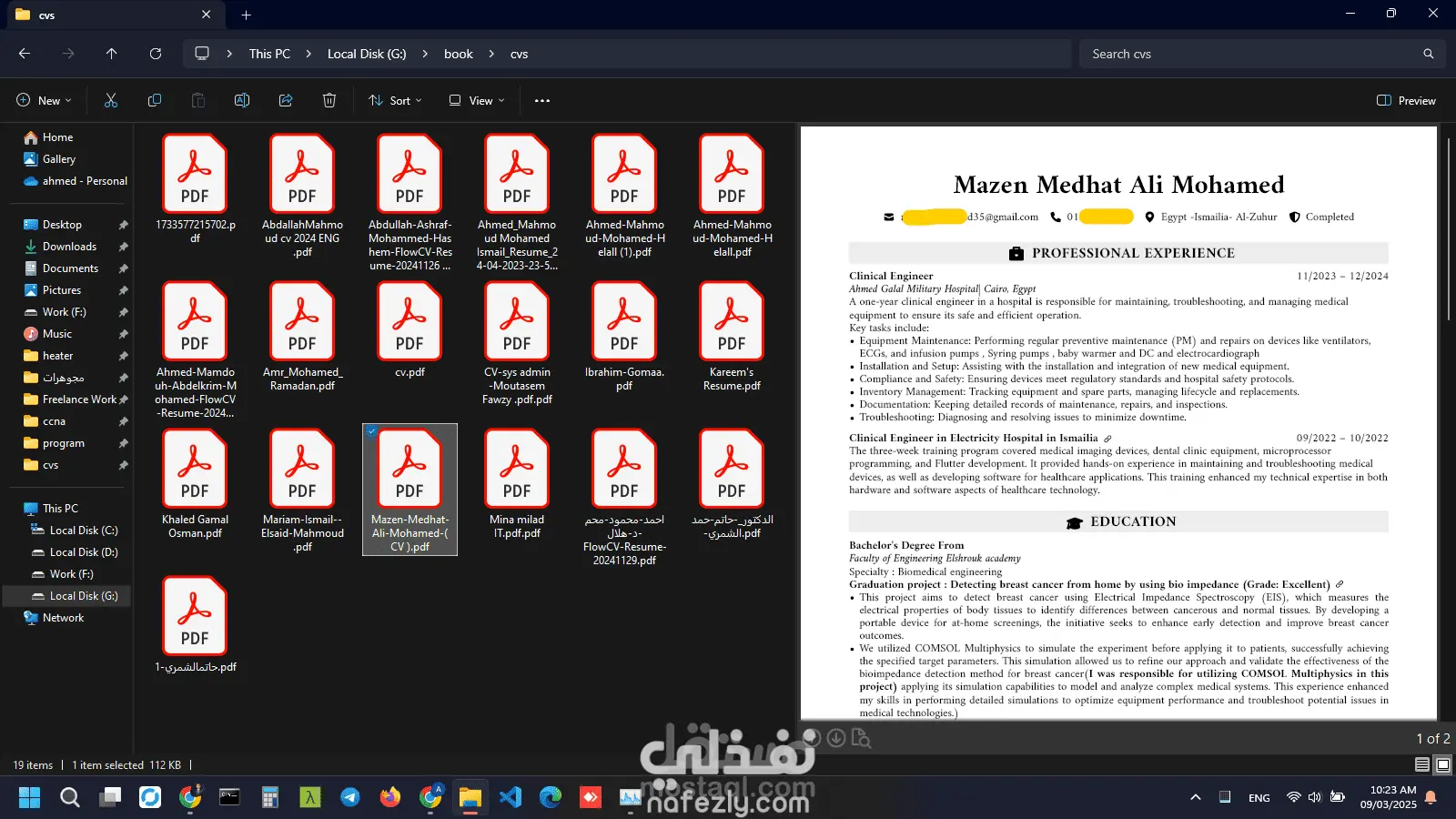Select the Kareem's Resume.pdf file
The width and height of the screenshot is (1456, 819).
(x=732, y=337)
